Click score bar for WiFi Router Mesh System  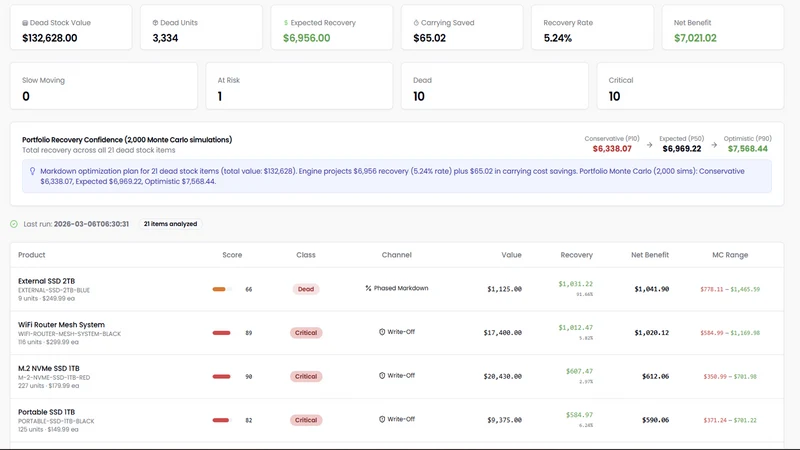point(222,333)
